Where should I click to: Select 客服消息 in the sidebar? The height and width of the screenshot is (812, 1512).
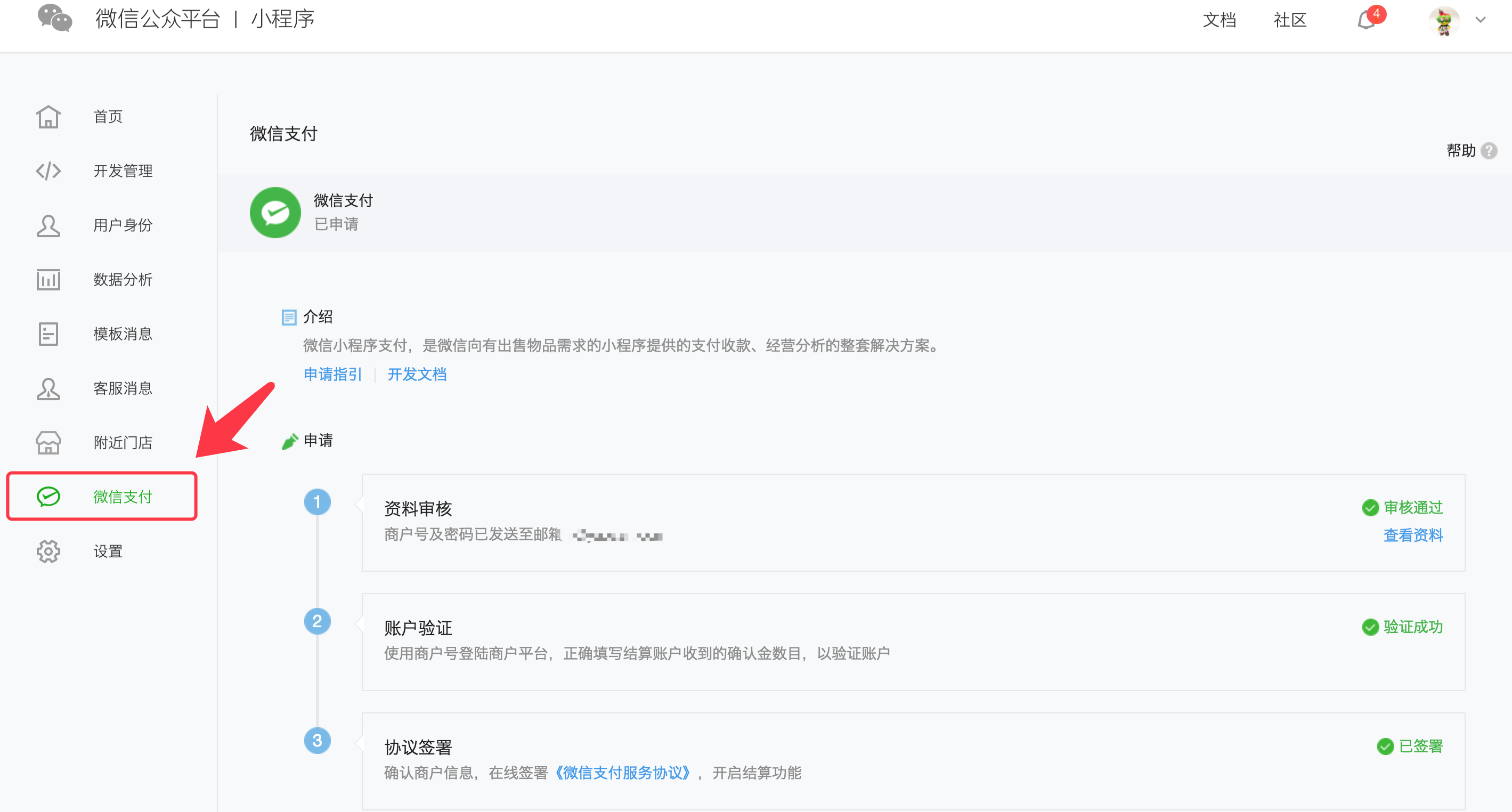(x=123, y=388)
